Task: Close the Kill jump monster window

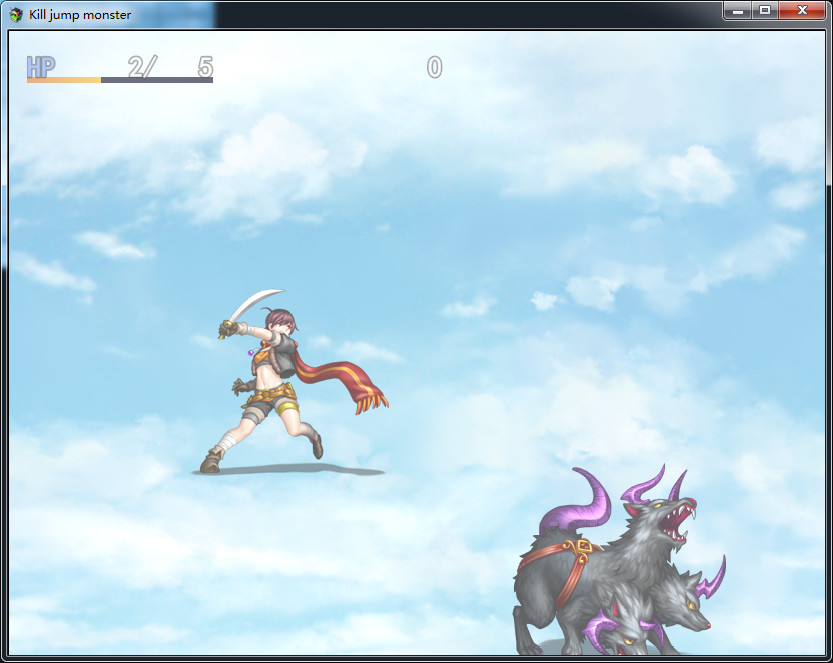Action: [x=802, y=11]
